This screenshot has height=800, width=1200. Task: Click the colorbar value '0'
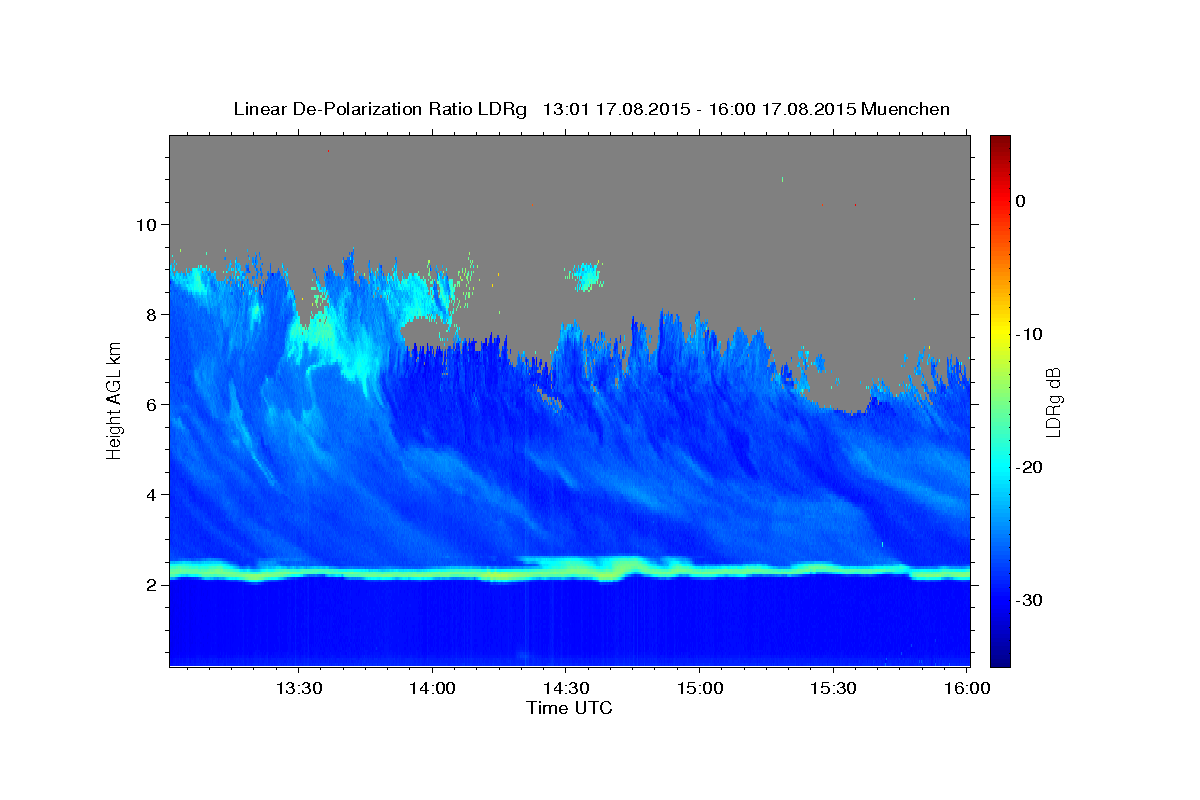coord(1020,201)
